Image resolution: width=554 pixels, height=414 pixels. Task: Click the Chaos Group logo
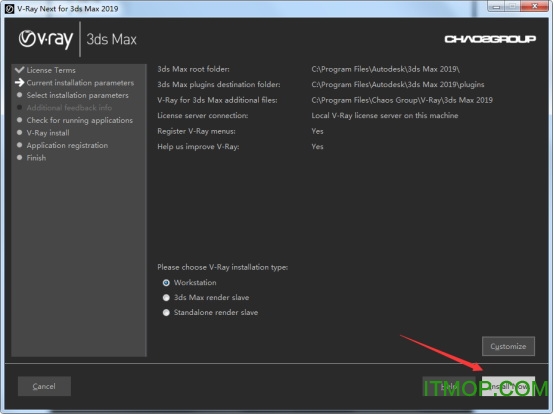pos(490,39)
